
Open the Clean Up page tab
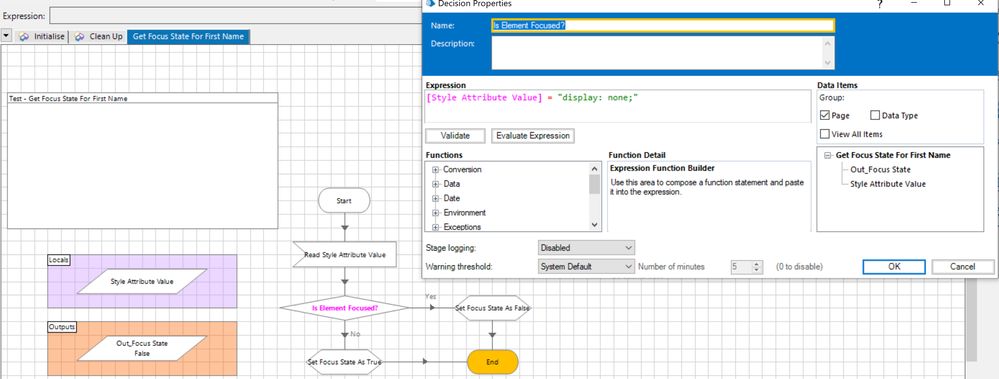coord(99,36)
